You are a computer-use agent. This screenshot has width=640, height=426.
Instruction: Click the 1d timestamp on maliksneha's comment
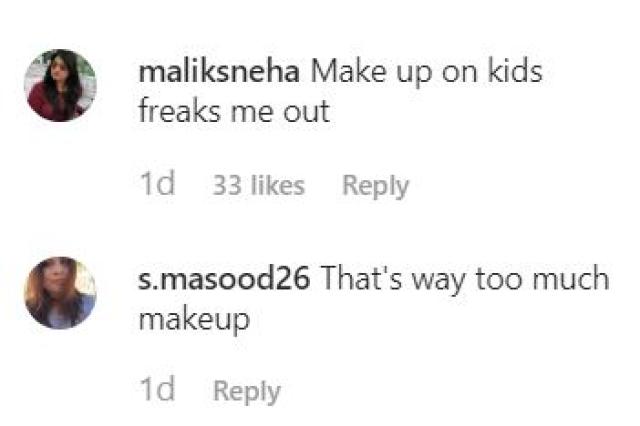coord(158,185)
